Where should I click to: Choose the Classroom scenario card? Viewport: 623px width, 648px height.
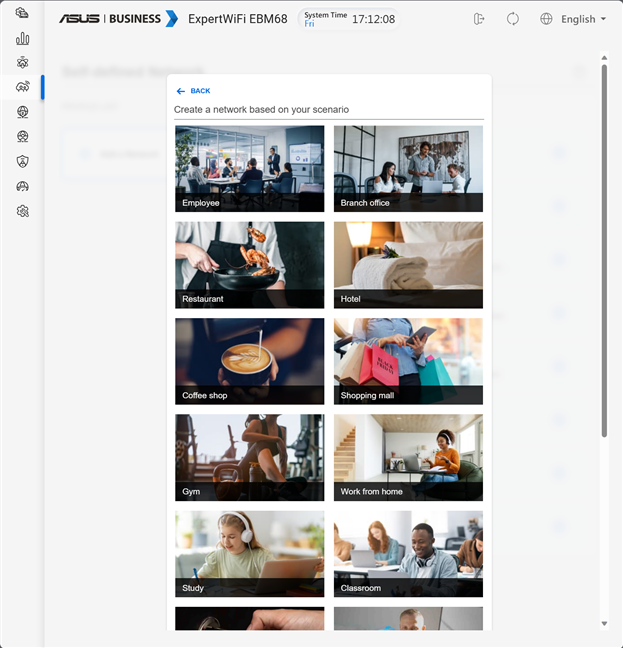pyautogui.click(x=408, y=554)
